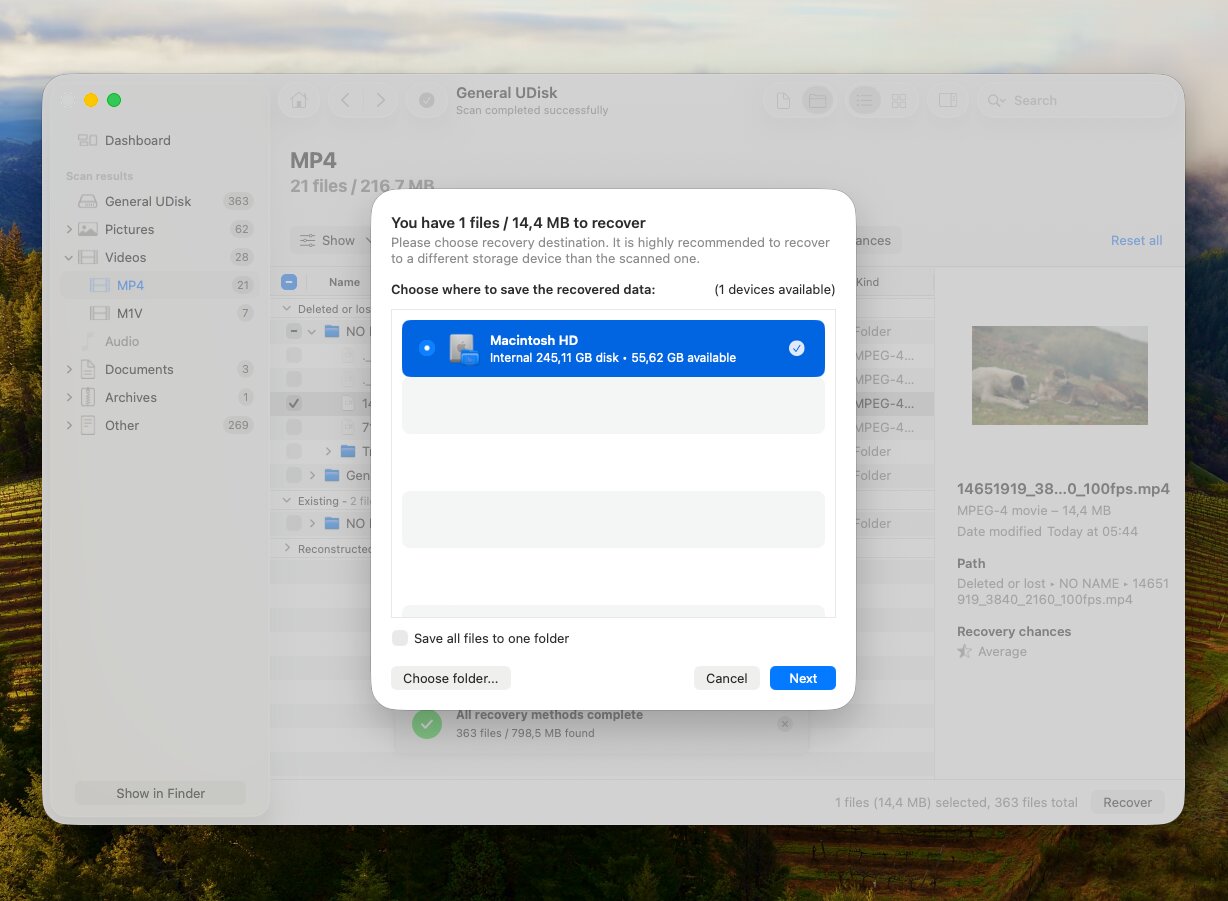
Task: Select M1V subcategory in sidebar
Action: coord(130,313)
